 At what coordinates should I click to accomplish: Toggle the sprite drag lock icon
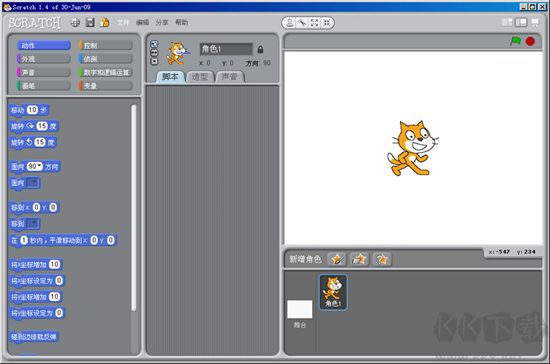point(260,49)
